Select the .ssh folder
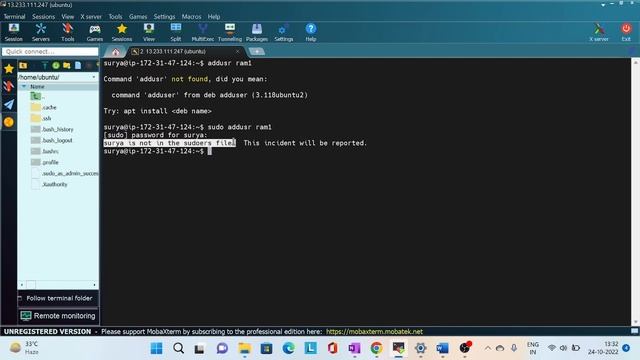The height and width of the screenshot is (360, 640). tap(41, 118)
